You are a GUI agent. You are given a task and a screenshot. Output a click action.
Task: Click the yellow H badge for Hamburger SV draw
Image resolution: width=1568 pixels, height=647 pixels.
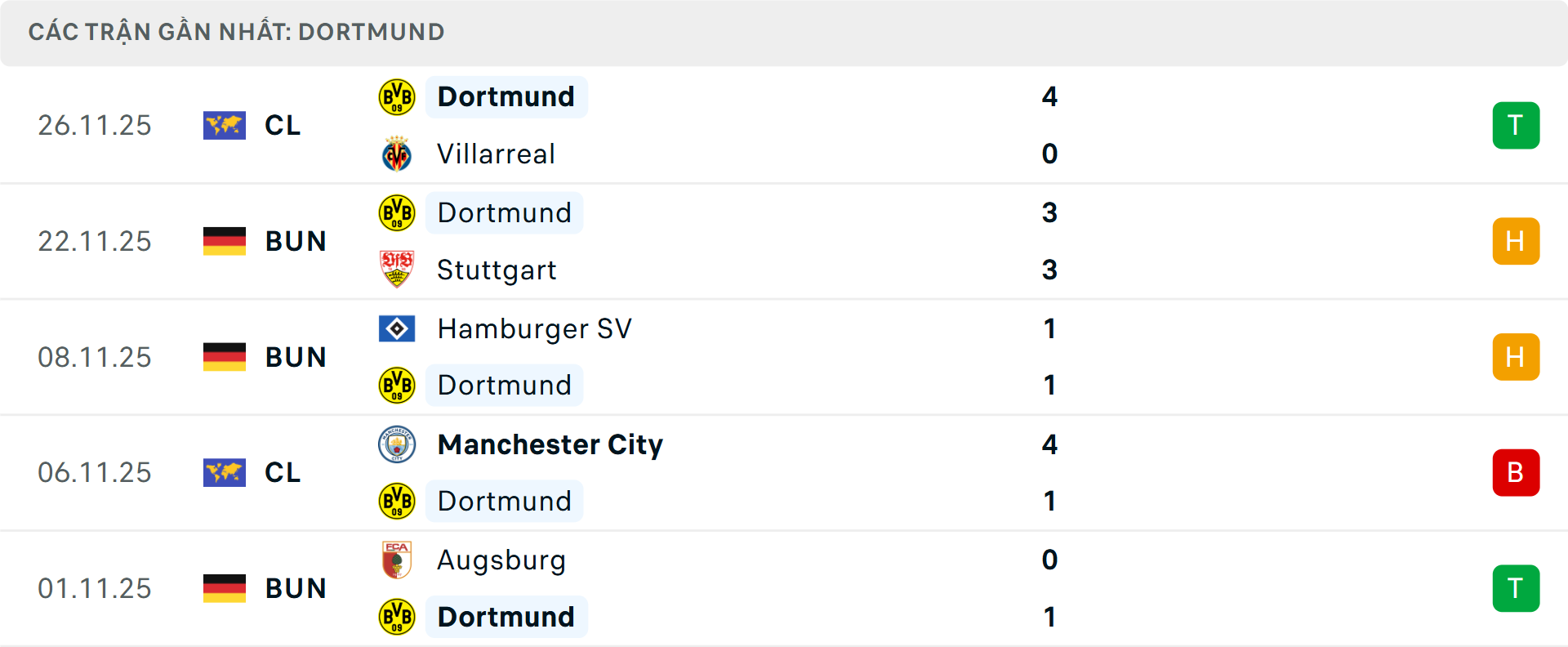[x=1516, y=357]
